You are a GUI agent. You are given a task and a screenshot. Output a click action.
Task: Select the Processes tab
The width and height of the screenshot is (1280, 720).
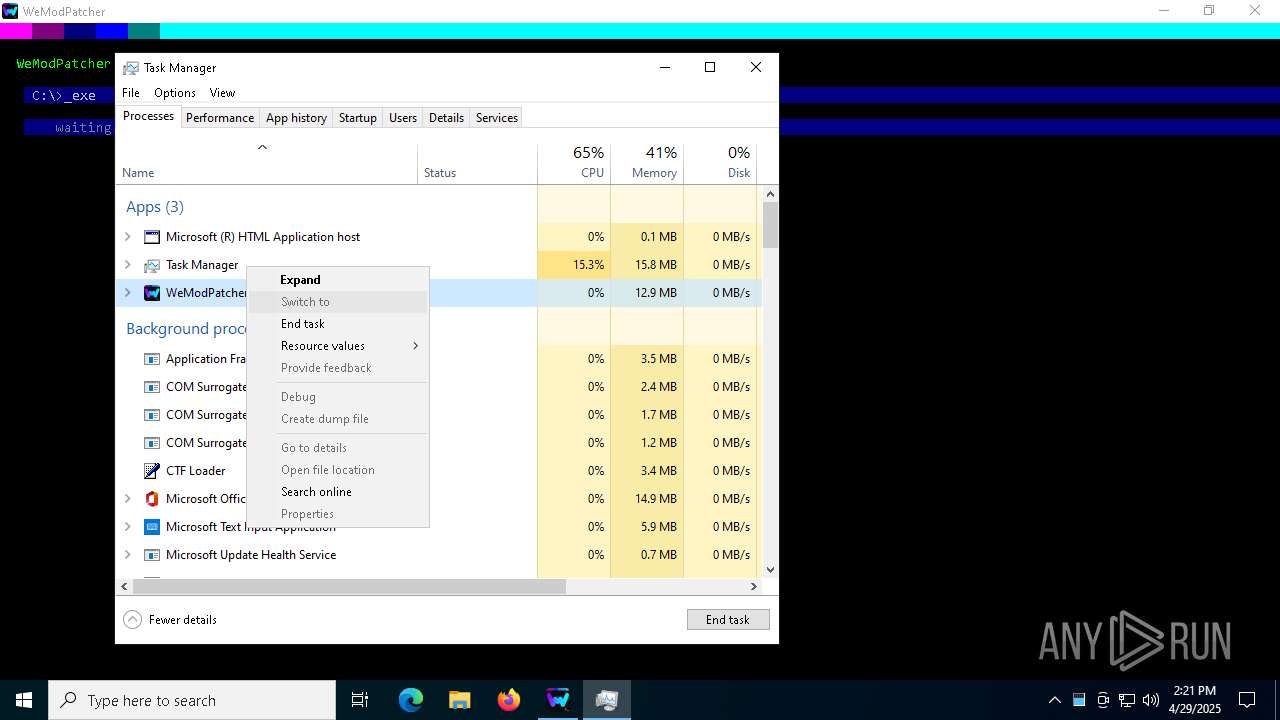coord(148,116)
